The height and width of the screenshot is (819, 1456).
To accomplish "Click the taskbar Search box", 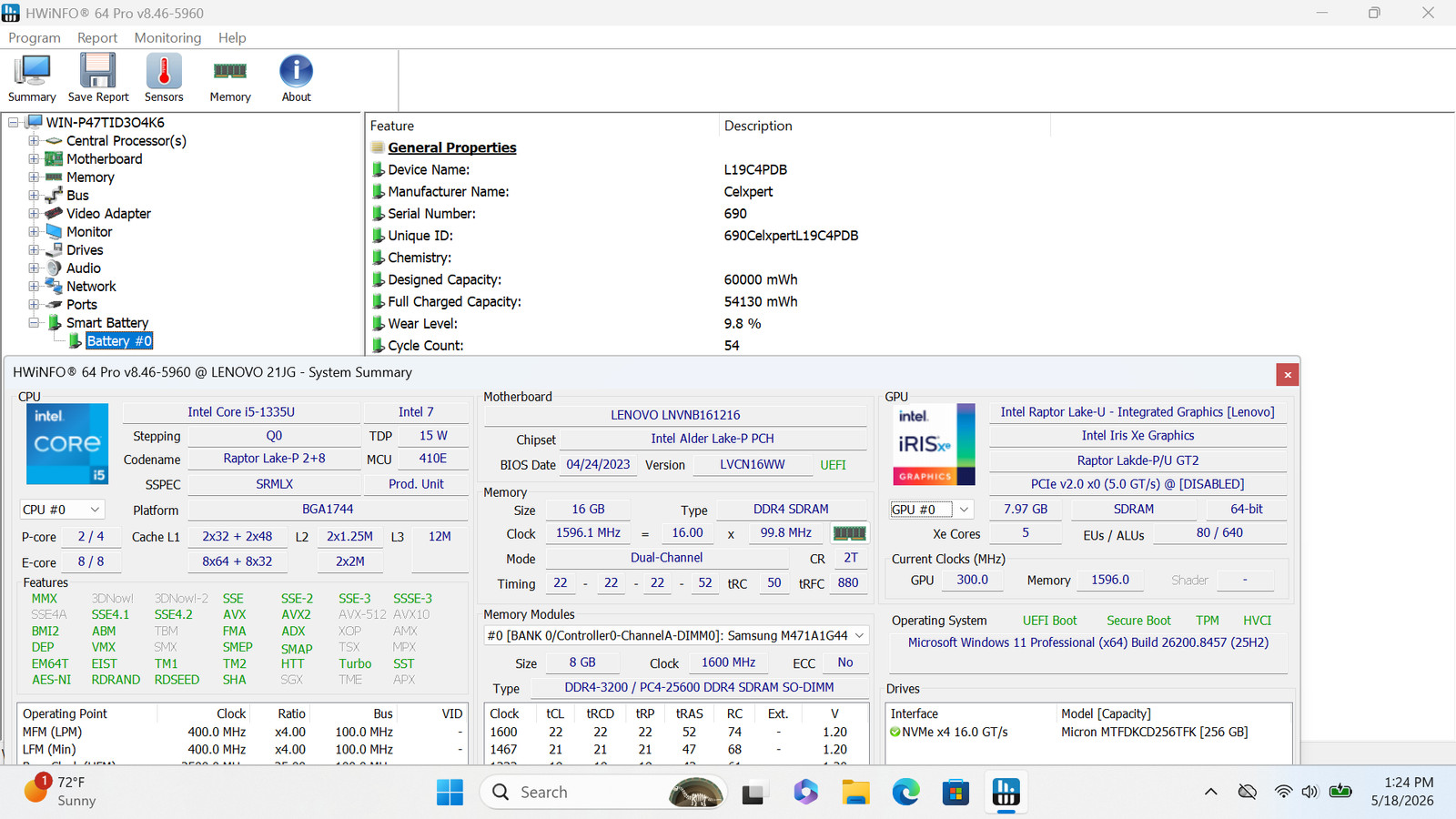I will pos(602,793).
